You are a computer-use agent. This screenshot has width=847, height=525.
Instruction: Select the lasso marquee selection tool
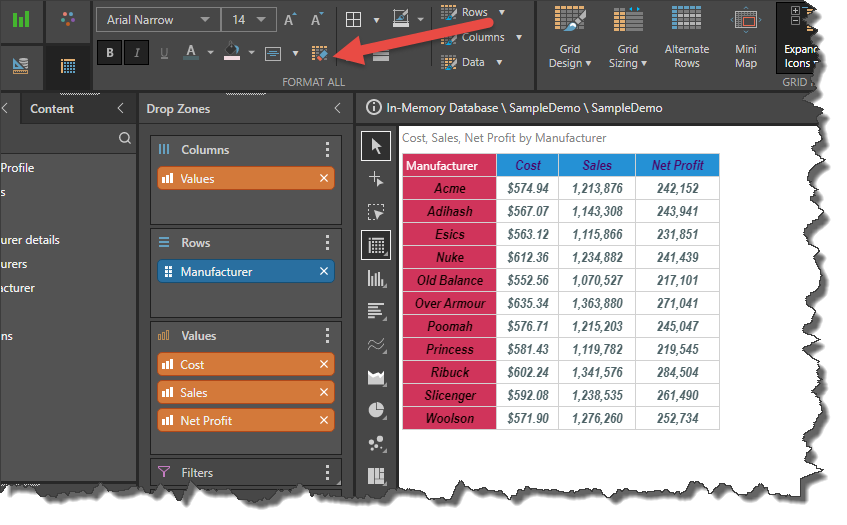pos(376,212)
